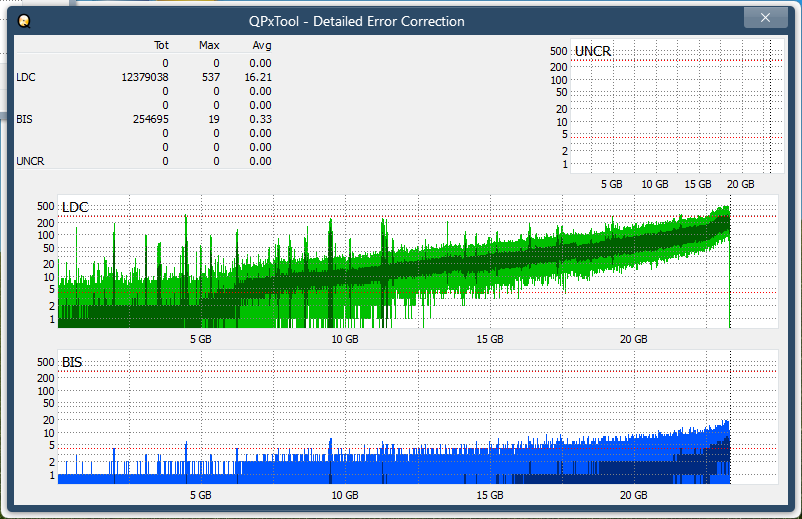
Task: Click the '15 GB' label under the BIS chart
Action: point(490,495)
